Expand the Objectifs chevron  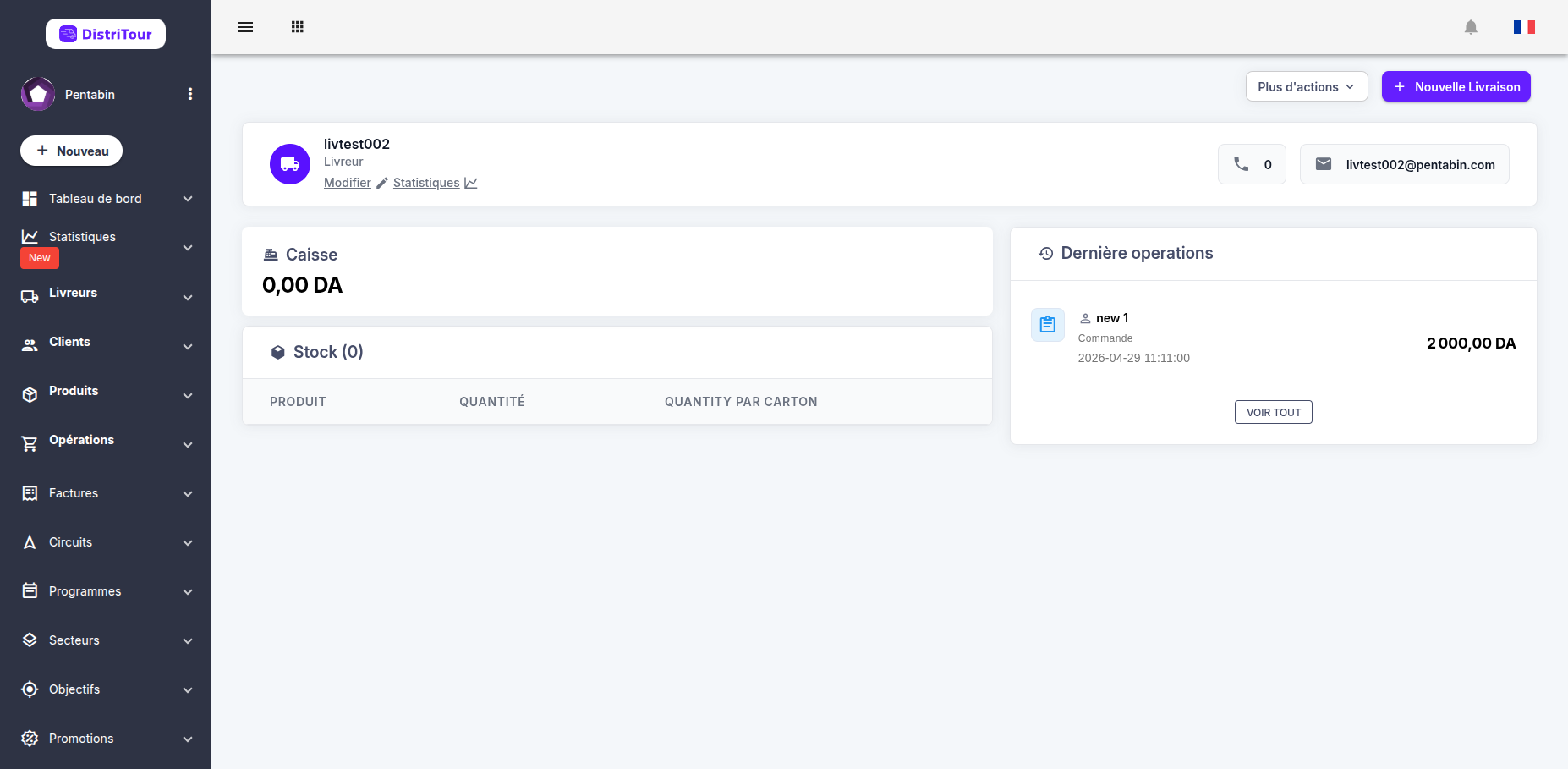tap(188, 689)
